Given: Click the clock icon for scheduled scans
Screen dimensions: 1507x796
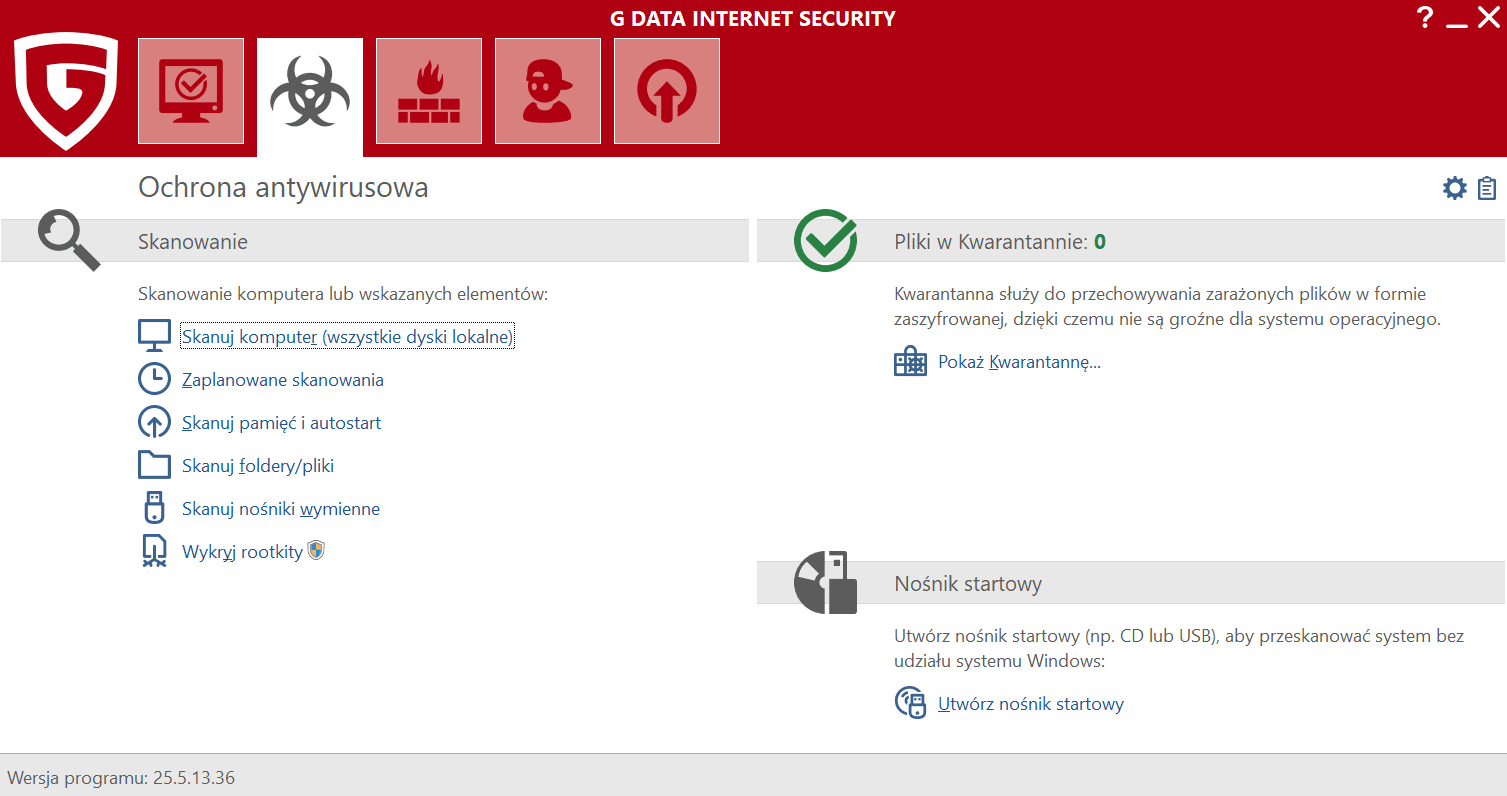Looking at the screenshot, I should [x=154, y=379].
